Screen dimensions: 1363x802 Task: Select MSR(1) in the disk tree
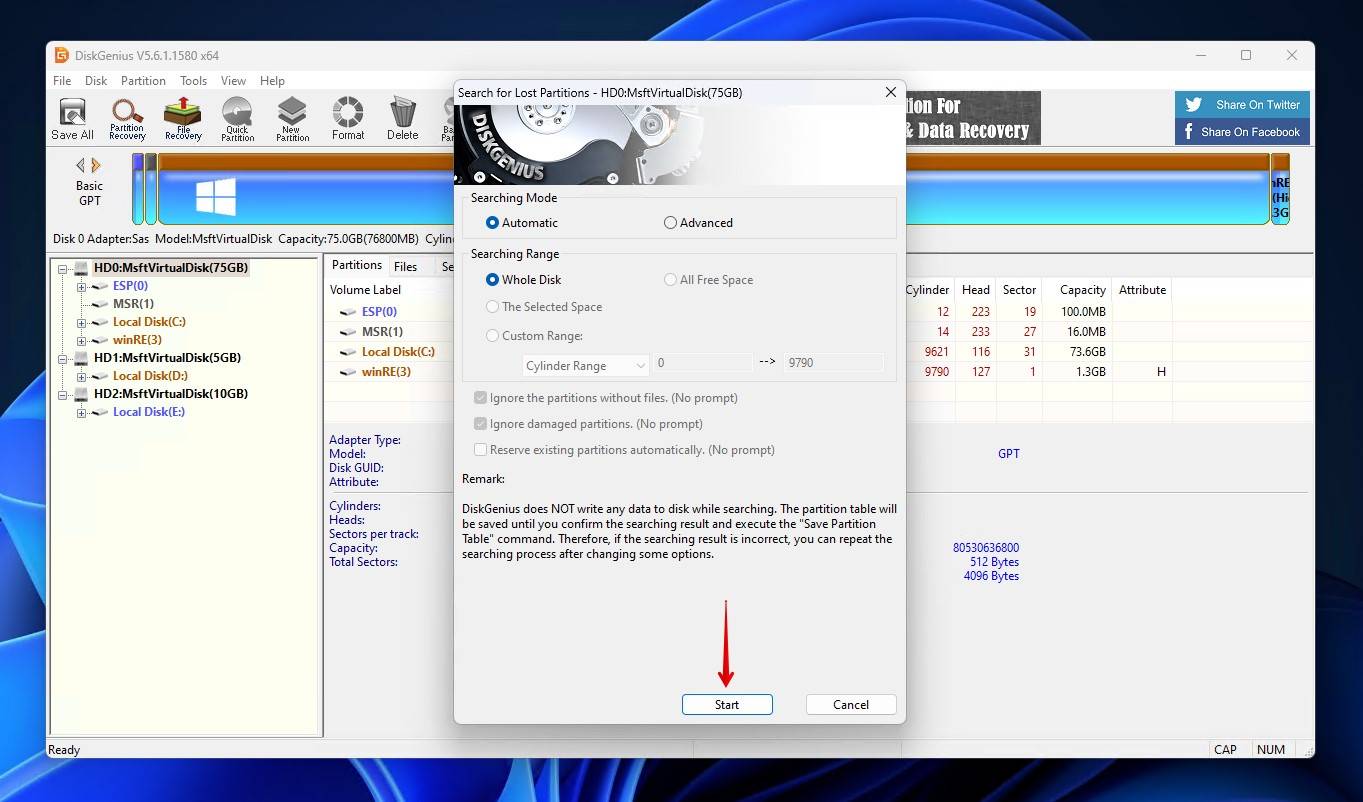click(x=133, y=304)
